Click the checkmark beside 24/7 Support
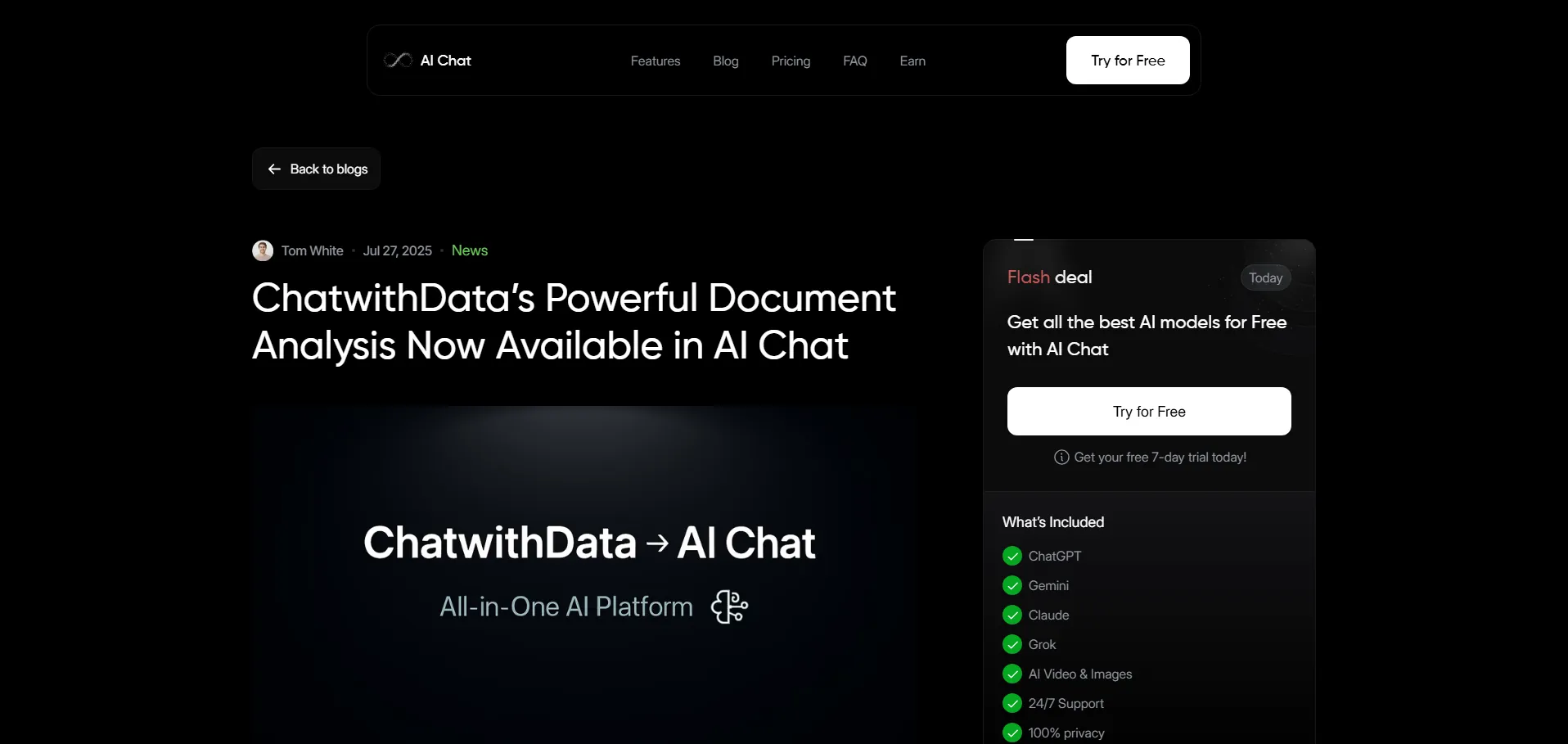This screenshot has width=1568, height=744. click(x=1012, y=704)
